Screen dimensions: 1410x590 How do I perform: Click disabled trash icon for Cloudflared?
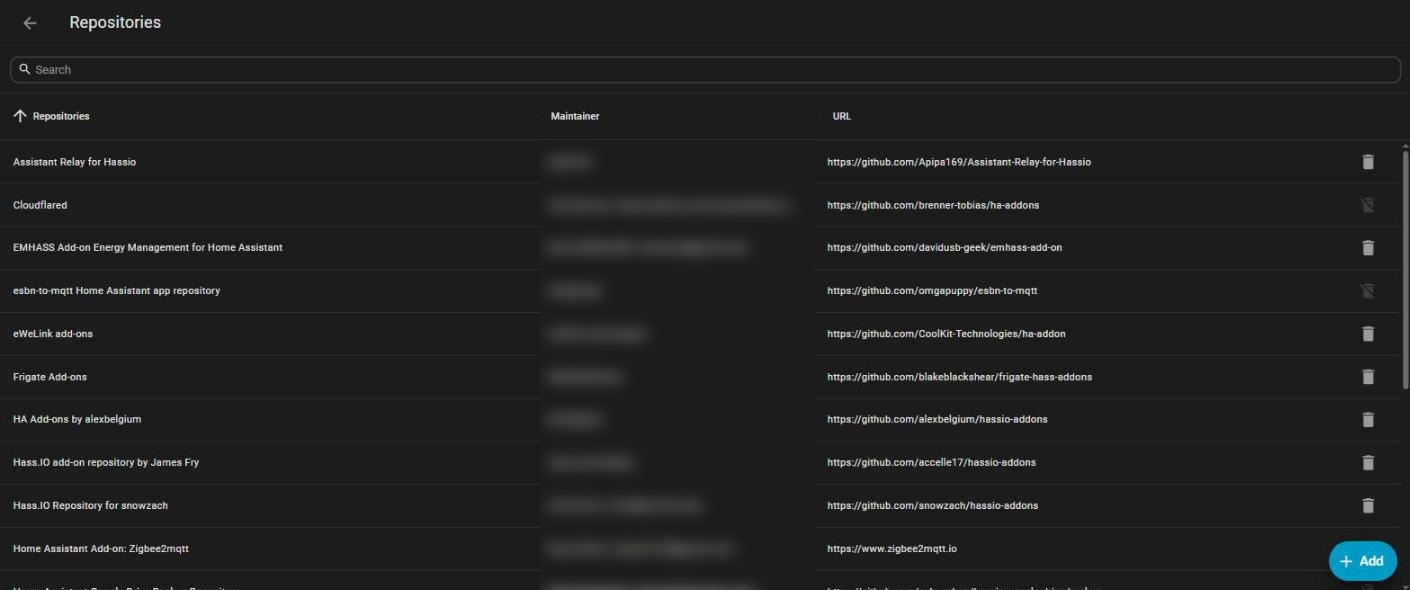pyautogui.click(x=1368, y=205)
